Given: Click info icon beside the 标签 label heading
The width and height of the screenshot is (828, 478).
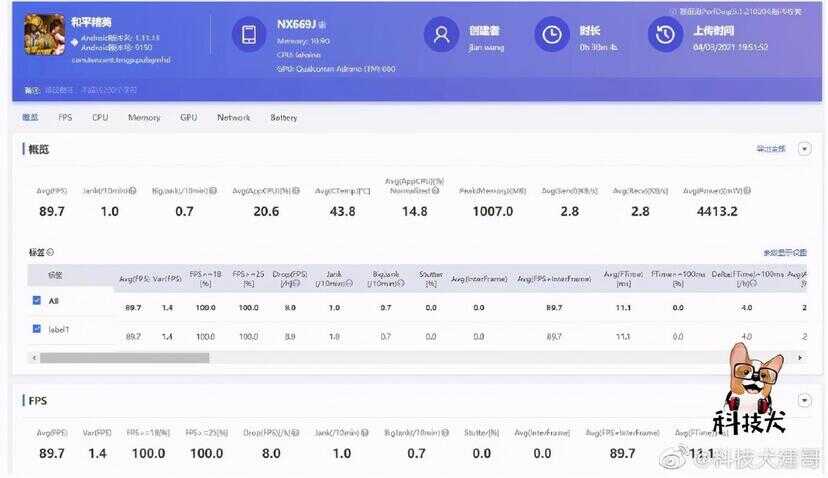Looking at the screenshot, I should (50, 252).
